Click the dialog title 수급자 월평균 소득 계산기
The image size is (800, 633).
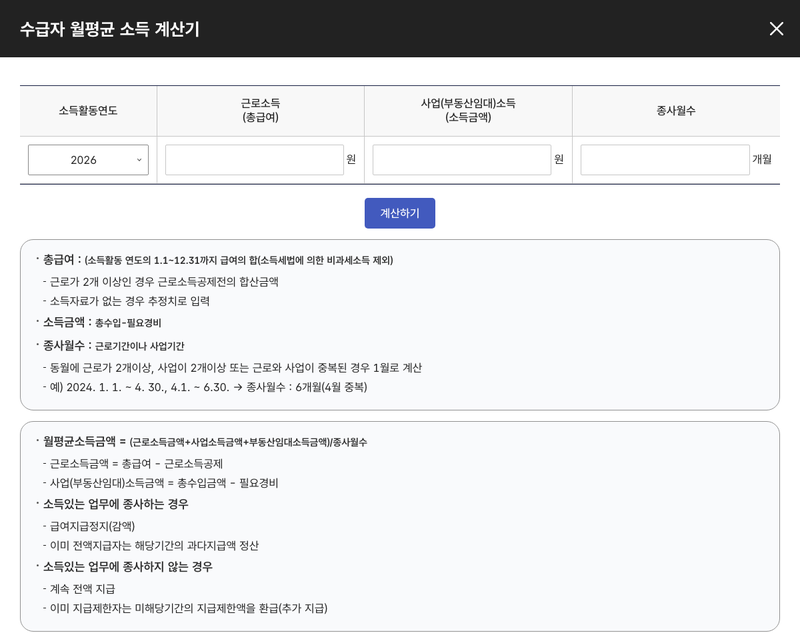(x=110, y=29)
